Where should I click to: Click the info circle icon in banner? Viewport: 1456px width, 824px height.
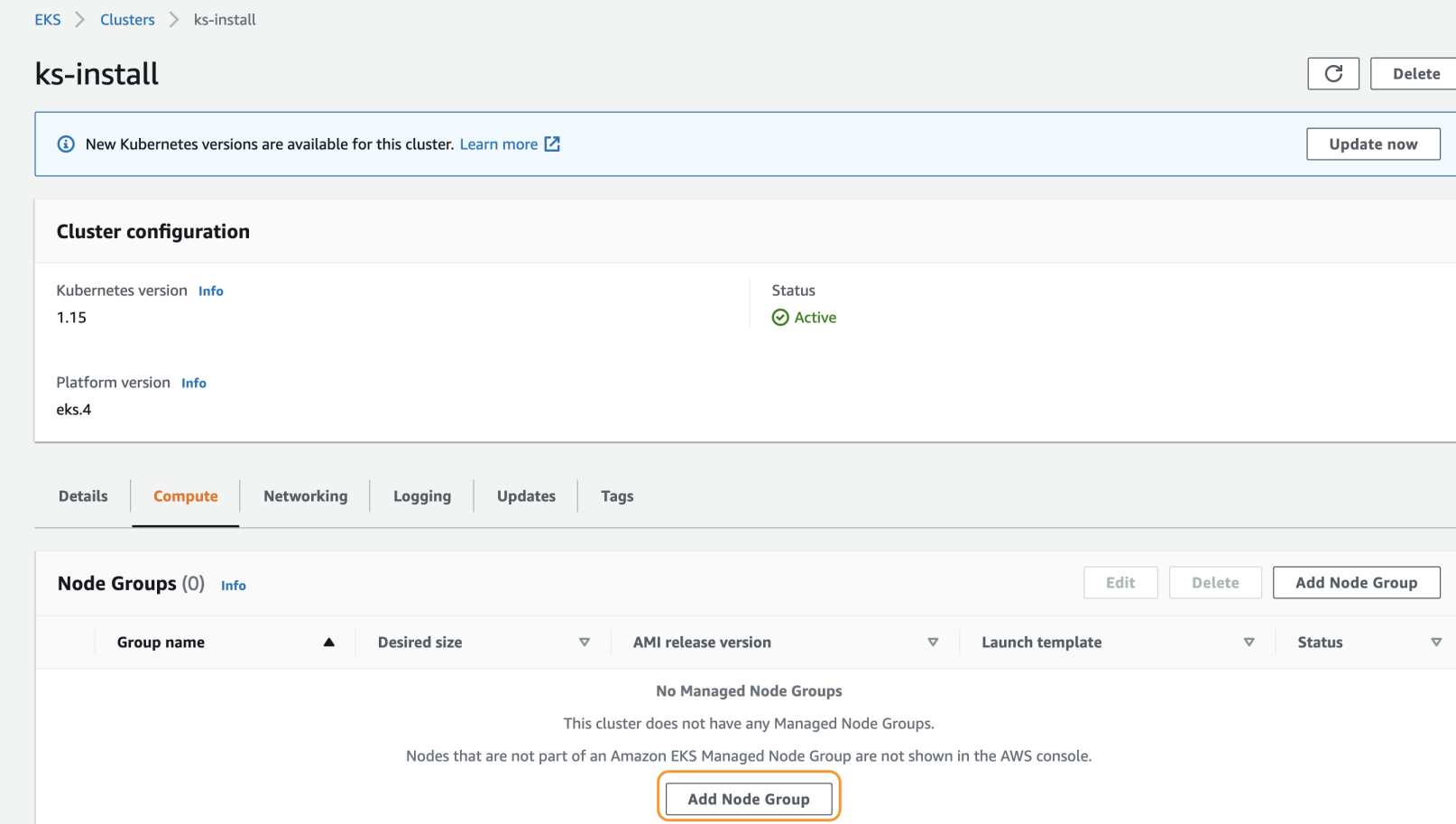66,144
